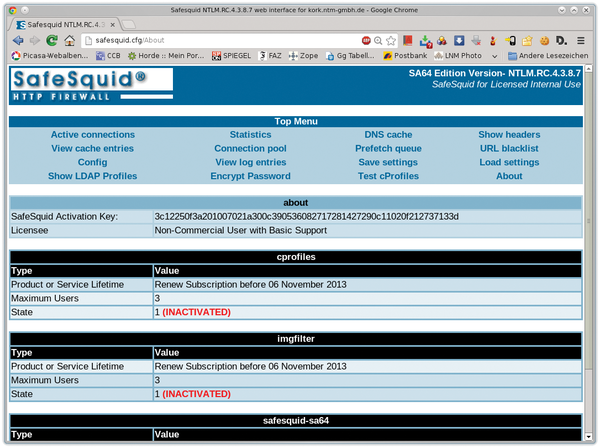Open the SPIEGEL bookmark
Viewport: 600px width, 448px height.
[x=232, y=56]
